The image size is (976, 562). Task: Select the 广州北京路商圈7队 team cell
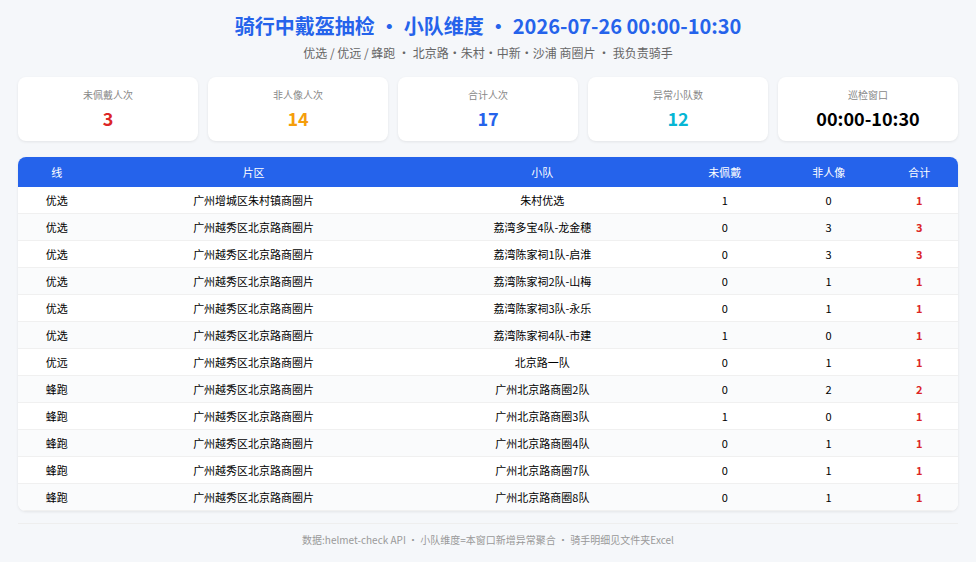542,471
